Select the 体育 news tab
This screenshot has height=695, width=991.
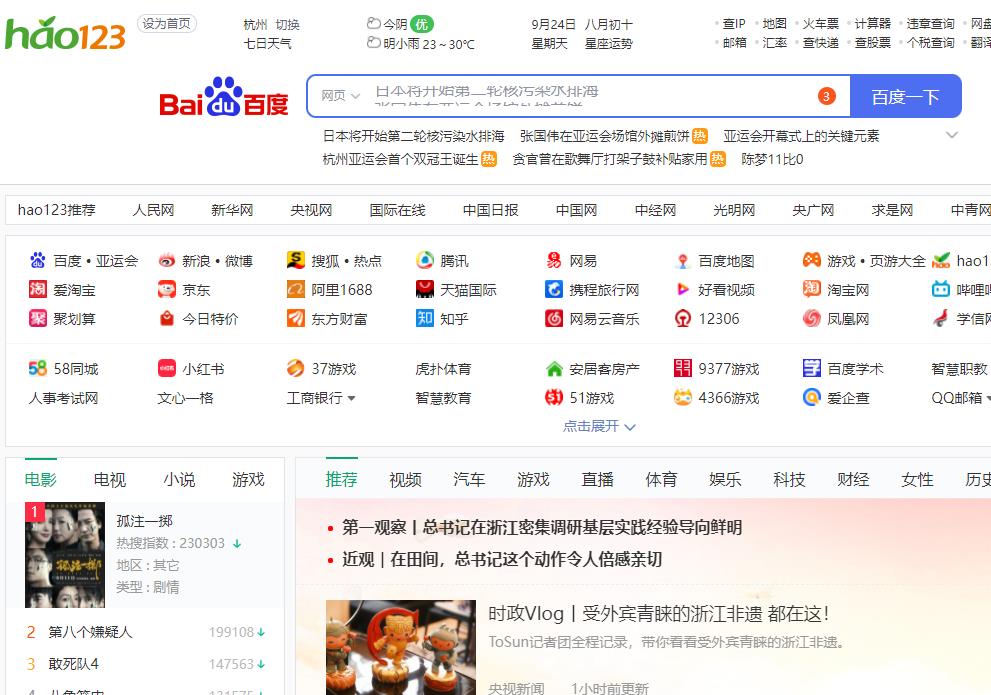[x=662, y=480]
